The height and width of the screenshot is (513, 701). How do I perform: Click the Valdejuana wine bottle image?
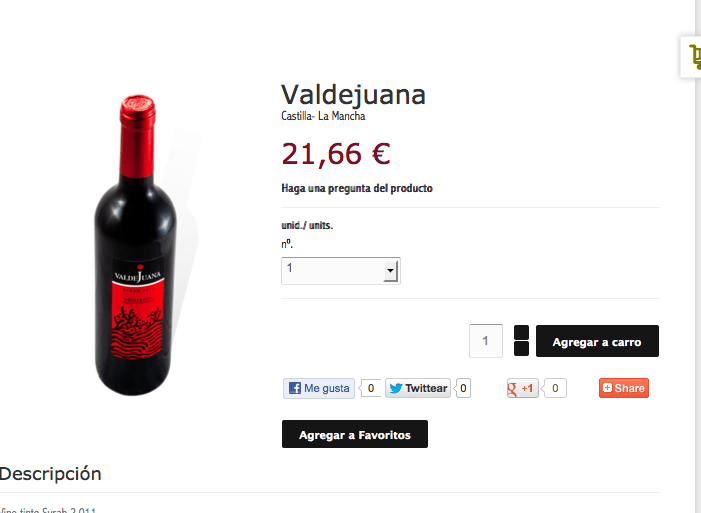coord(135,245)
